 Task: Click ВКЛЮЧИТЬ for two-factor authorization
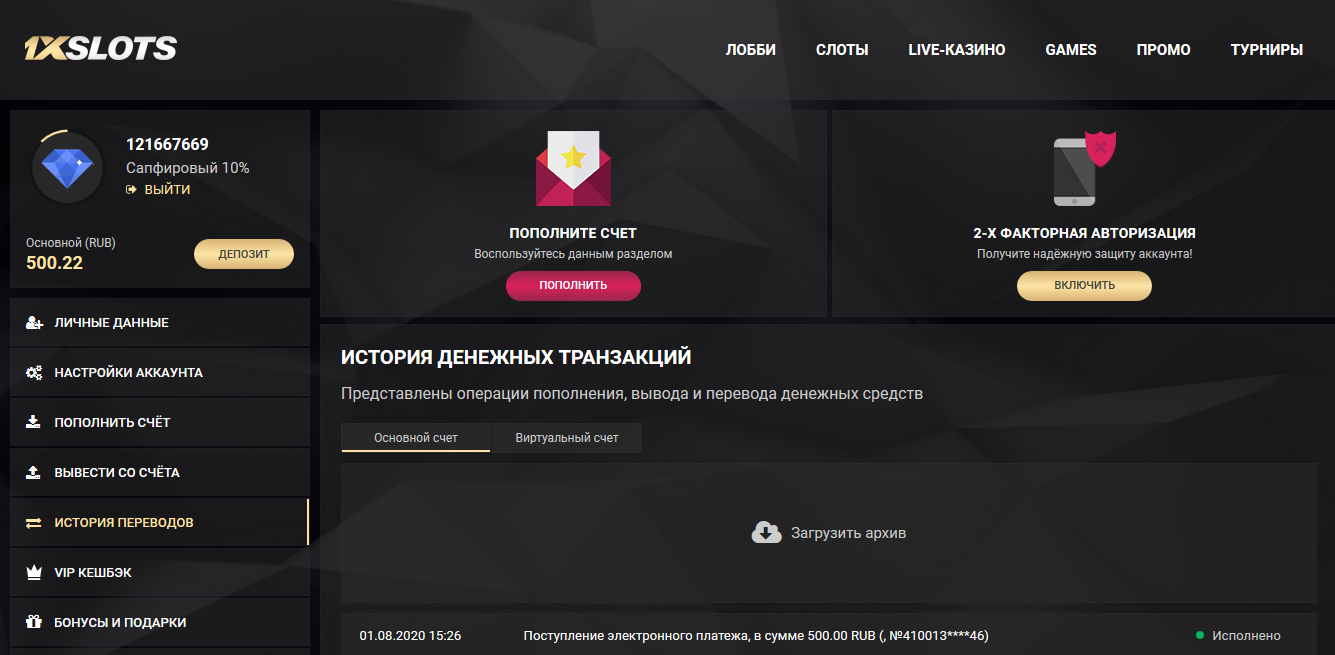click(1084, 285)
